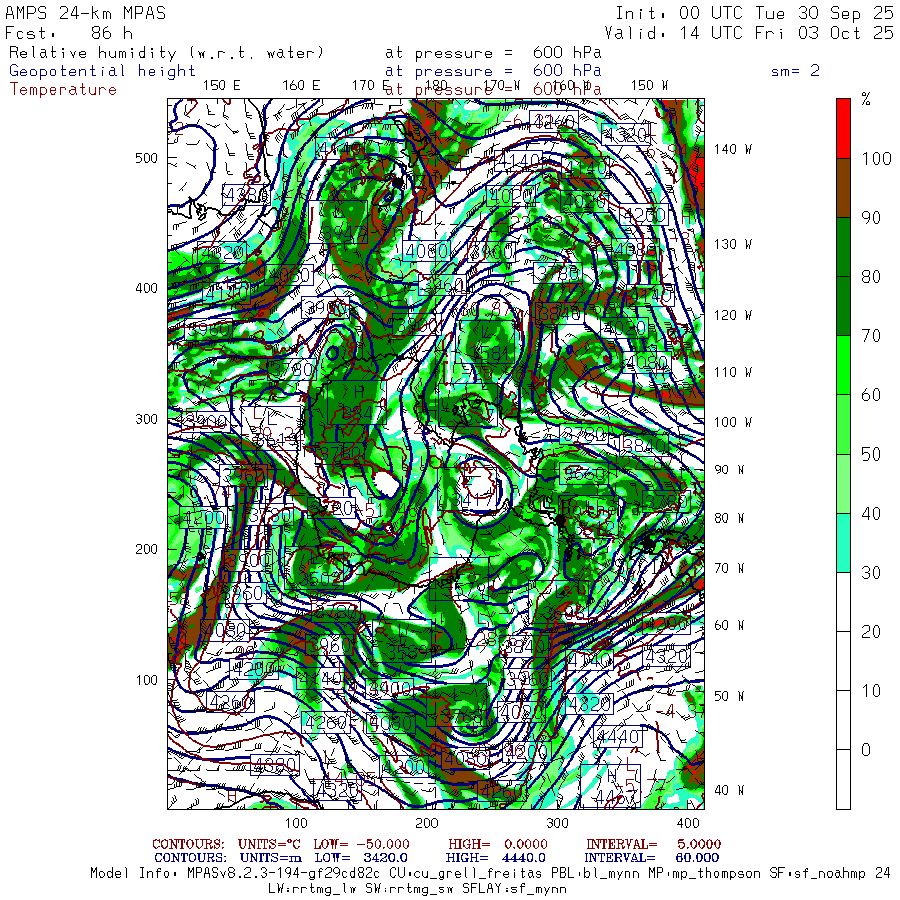Click the 'Relative humidity (w.r.t. water)' label
Screen dimensions: 900x900
pyautogui.click(x=167, y=53)
